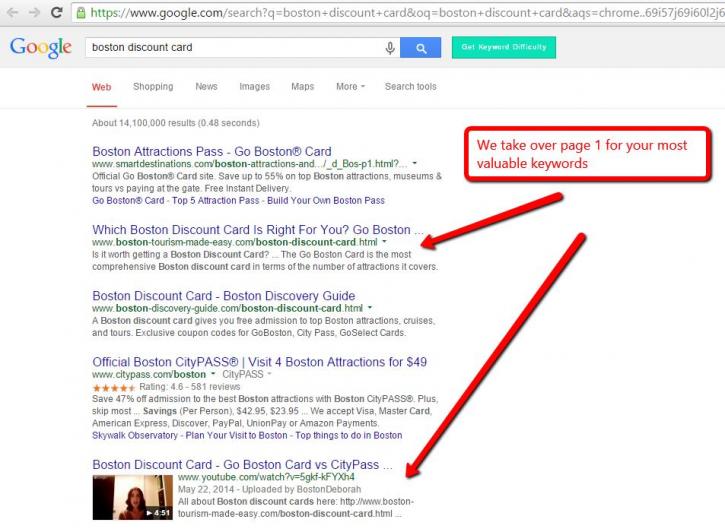Click 'All about Boston discount cards here' snippet
The image size is (725, 529).
[296, 508]
